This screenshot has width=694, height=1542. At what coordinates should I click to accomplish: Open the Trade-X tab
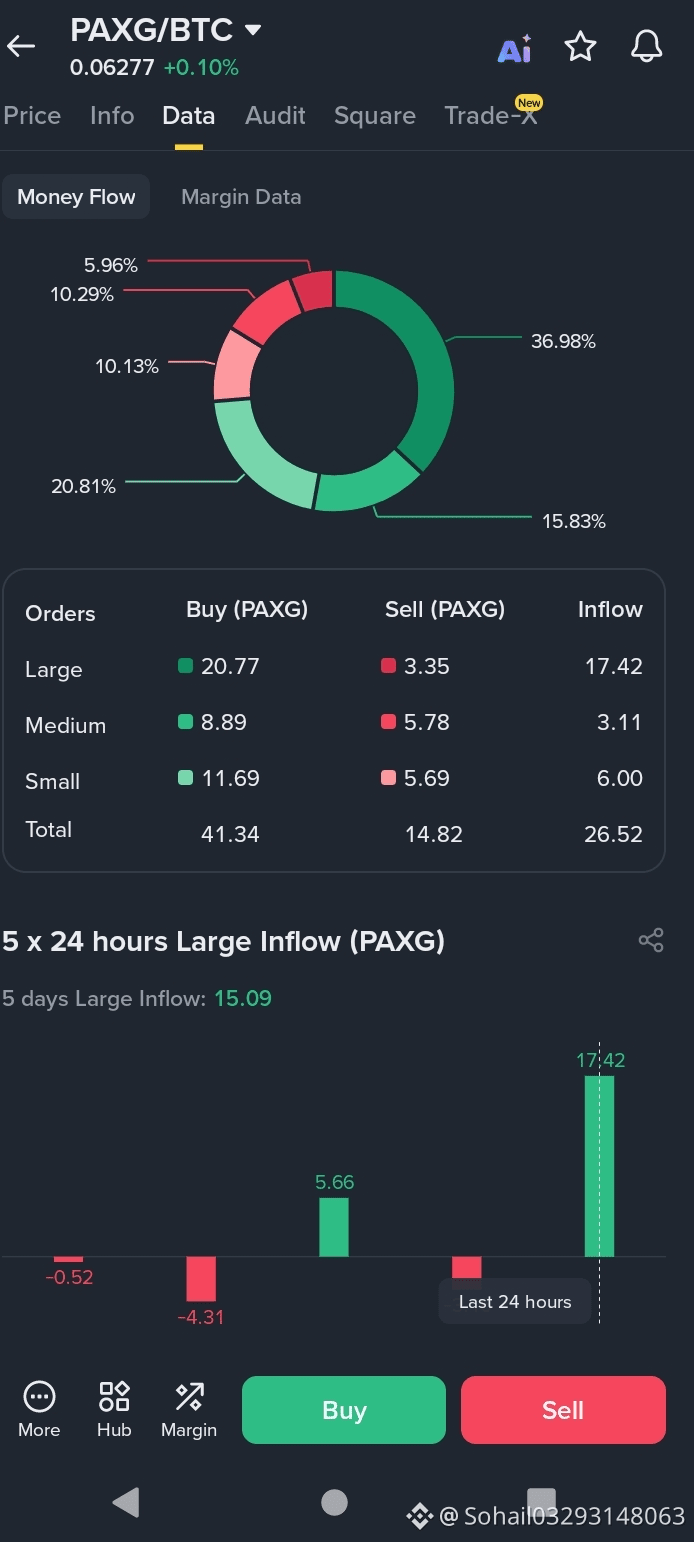(492, 114)
